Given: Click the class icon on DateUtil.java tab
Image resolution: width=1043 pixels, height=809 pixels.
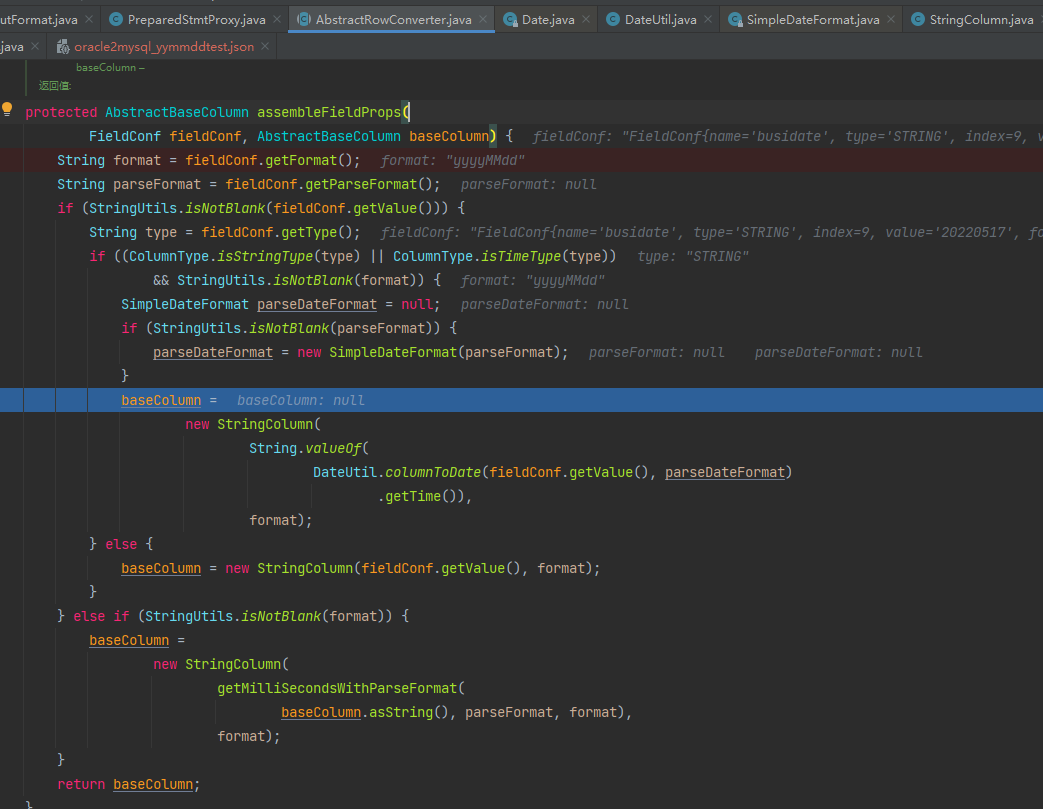Looking at the screenshot, I should (613, 20).
